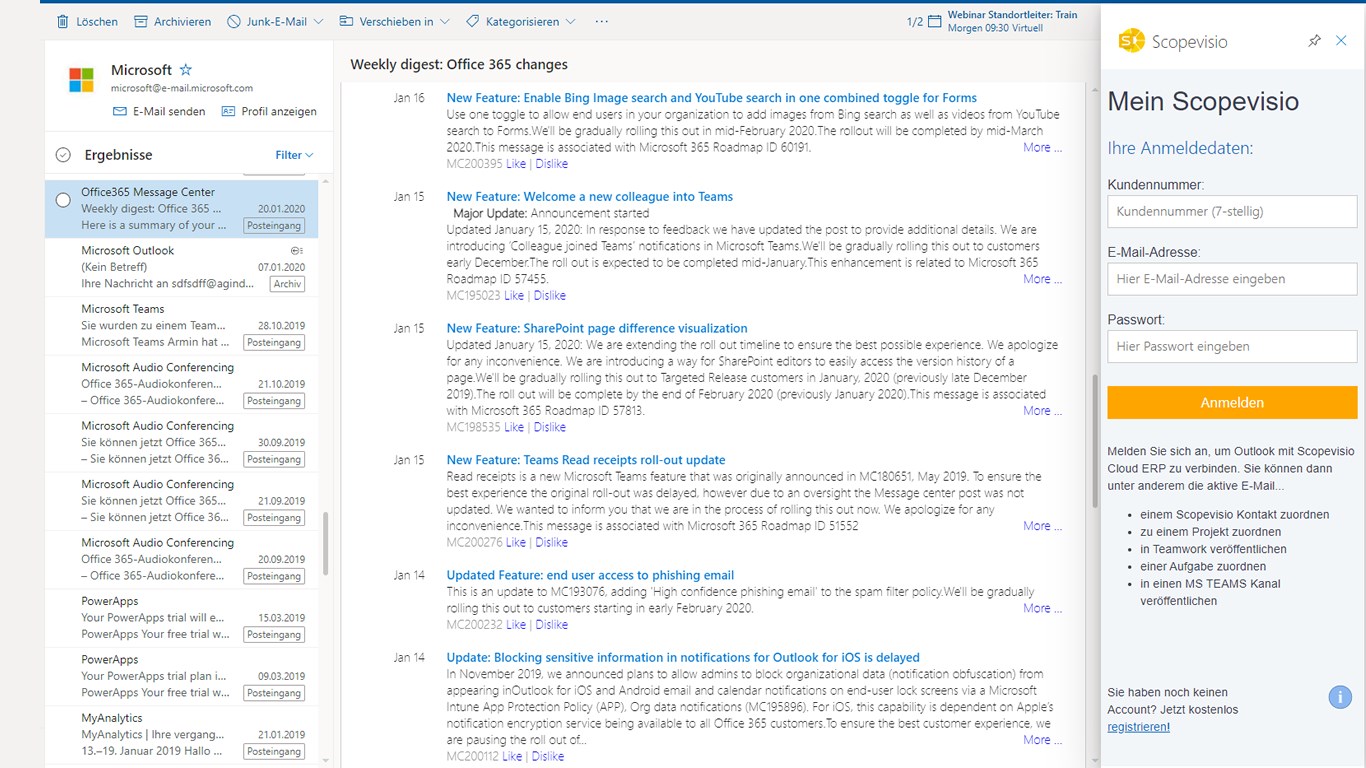Click Dislike under MC198535
Screen dimensions: 1366x768
pyautogui.click(x=549, y=427)
